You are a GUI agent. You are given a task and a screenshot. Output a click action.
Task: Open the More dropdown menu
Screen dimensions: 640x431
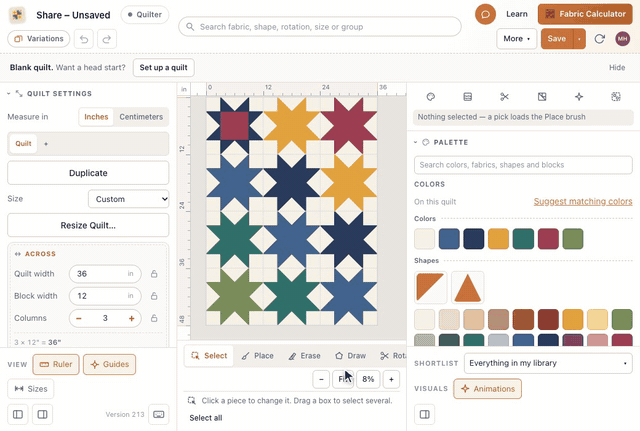click(x=516, y=39)
